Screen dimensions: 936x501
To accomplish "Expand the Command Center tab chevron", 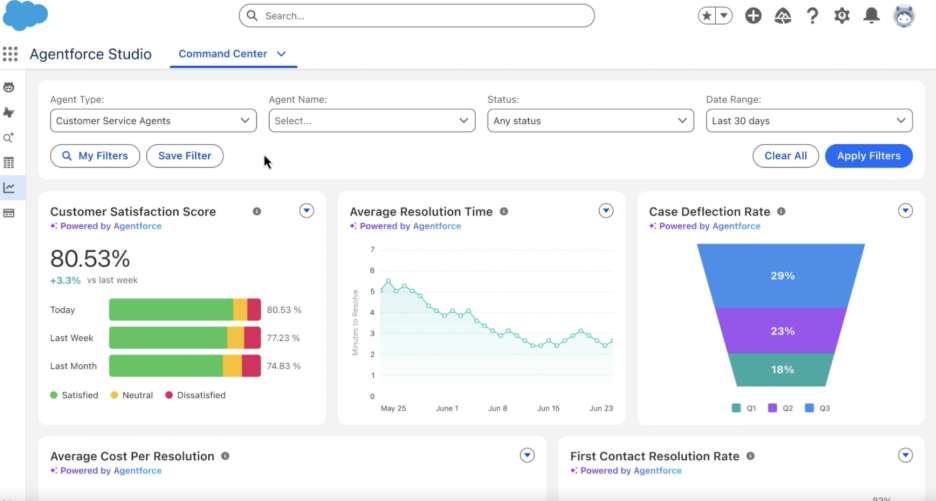I will pyautogui.click(x=281, y=54).
